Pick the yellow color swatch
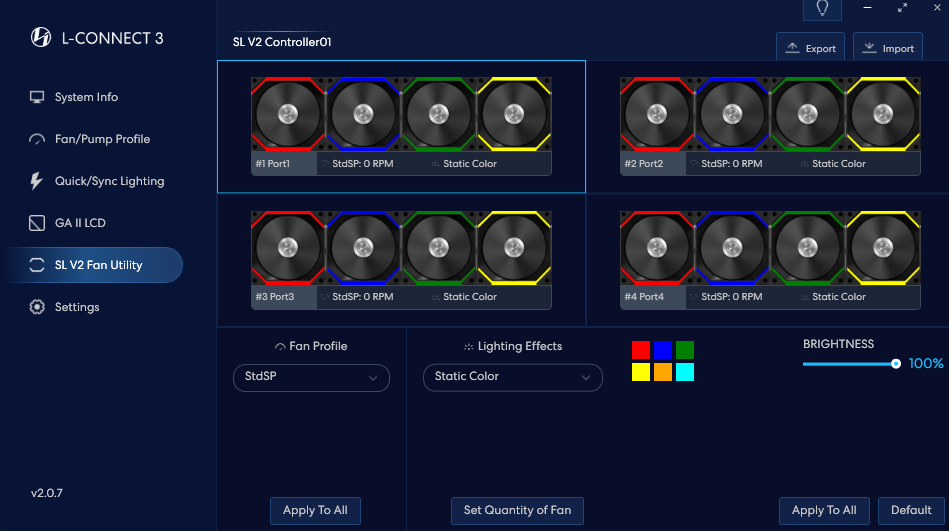The height and width of the screenshot is (531, 949). click(641, 372)
